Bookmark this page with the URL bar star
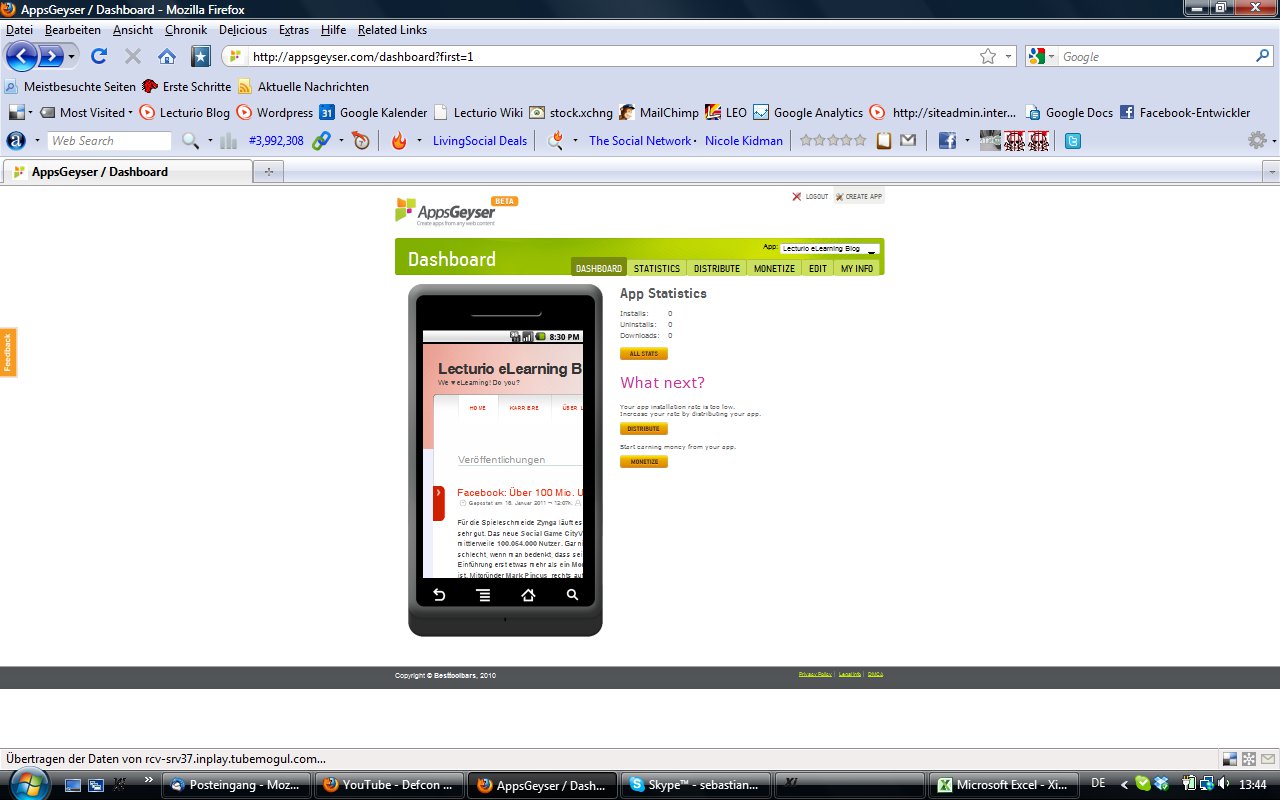Screen dimensions: 1280x800 pyautogui.click(x=988, y=56)
